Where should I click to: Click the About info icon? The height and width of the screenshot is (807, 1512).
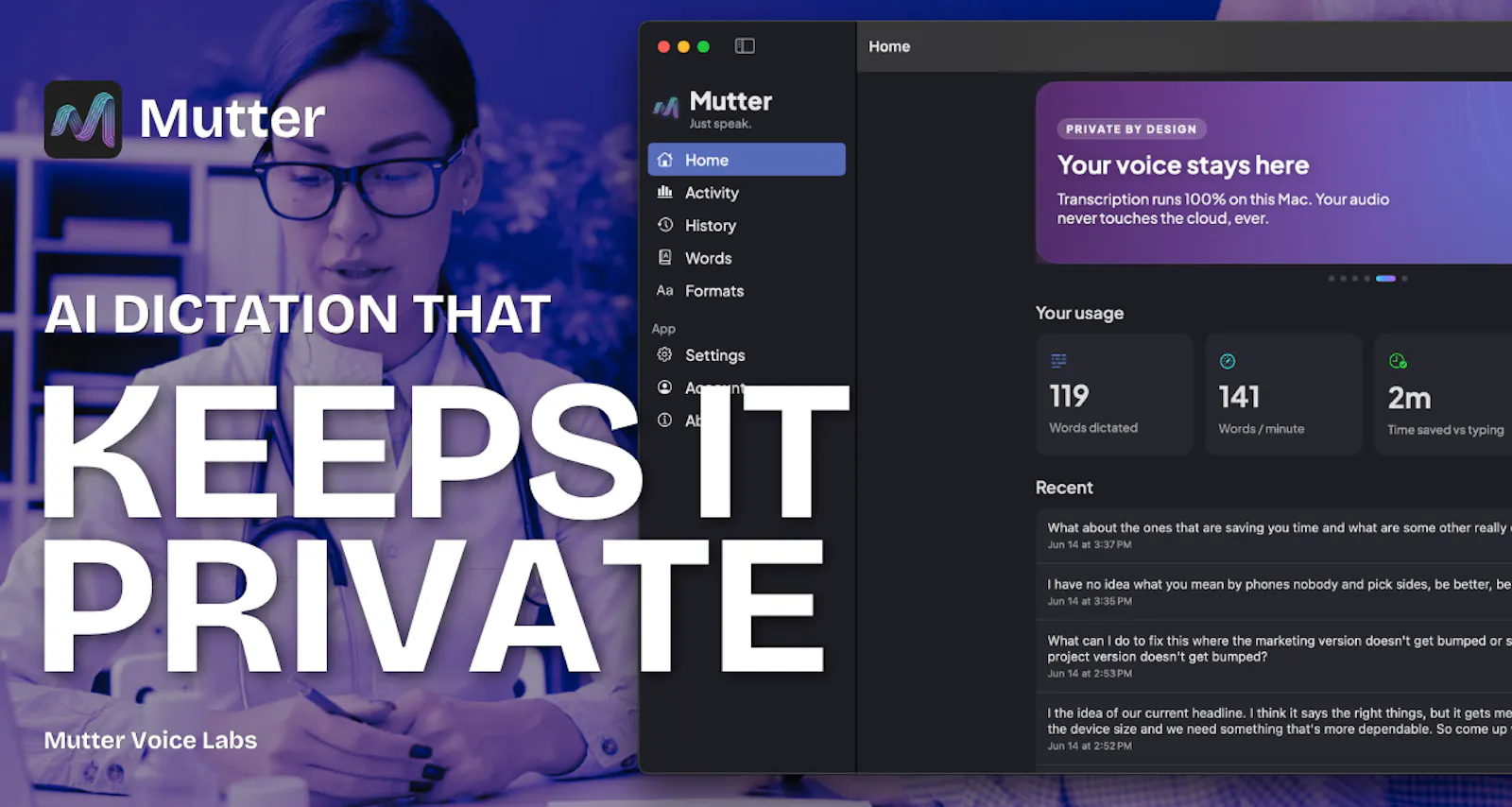pos(665,420)
